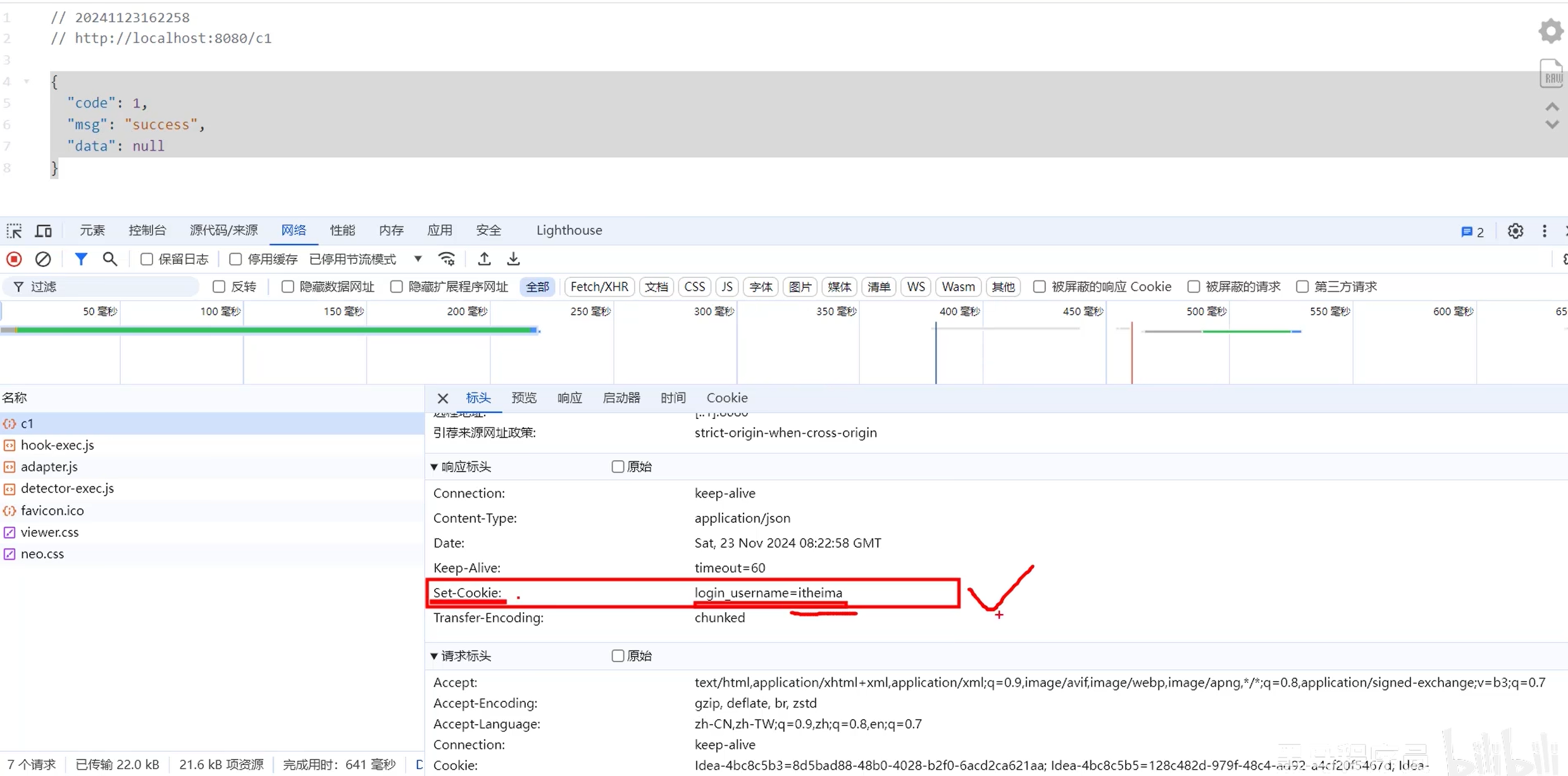1568x776 pixels.
Task: Tick the 原始 checkbox for response headers
Action: tap(618, 466)
